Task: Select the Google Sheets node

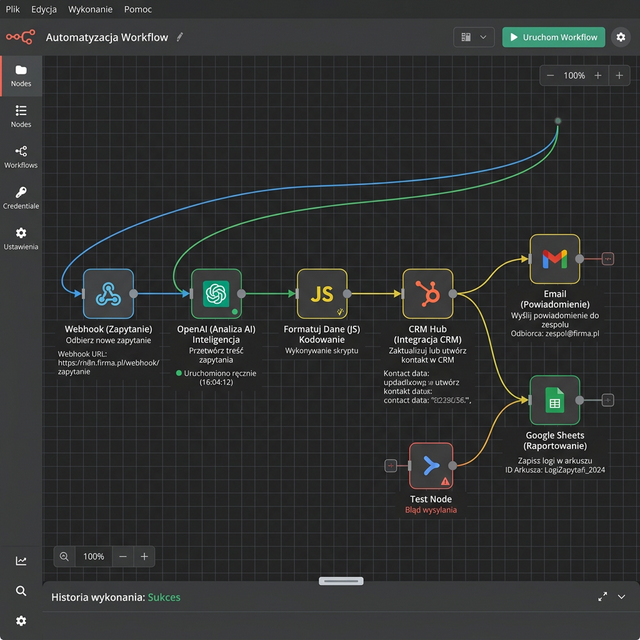Action: tap(555, 400)
